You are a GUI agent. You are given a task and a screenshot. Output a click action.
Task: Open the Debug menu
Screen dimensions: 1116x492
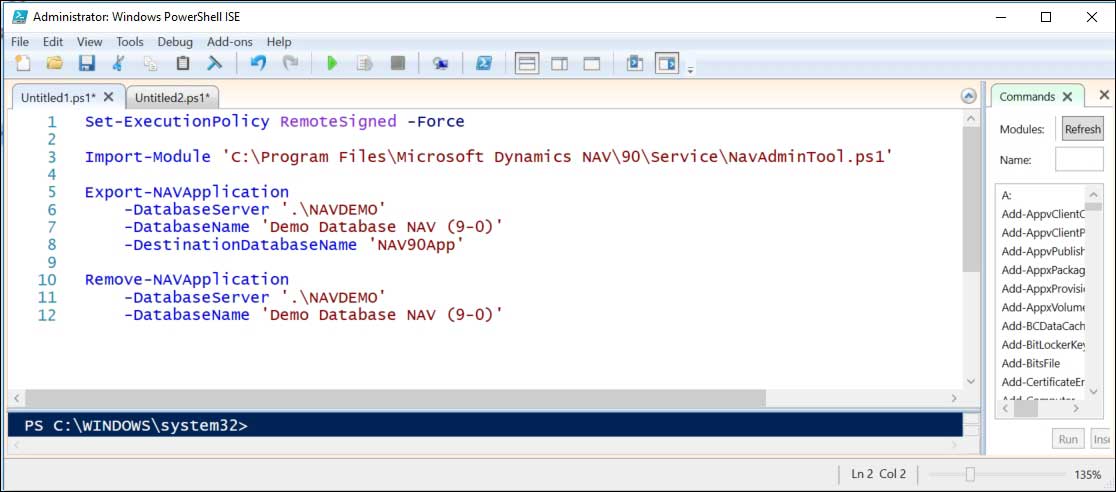pos(175,42)
